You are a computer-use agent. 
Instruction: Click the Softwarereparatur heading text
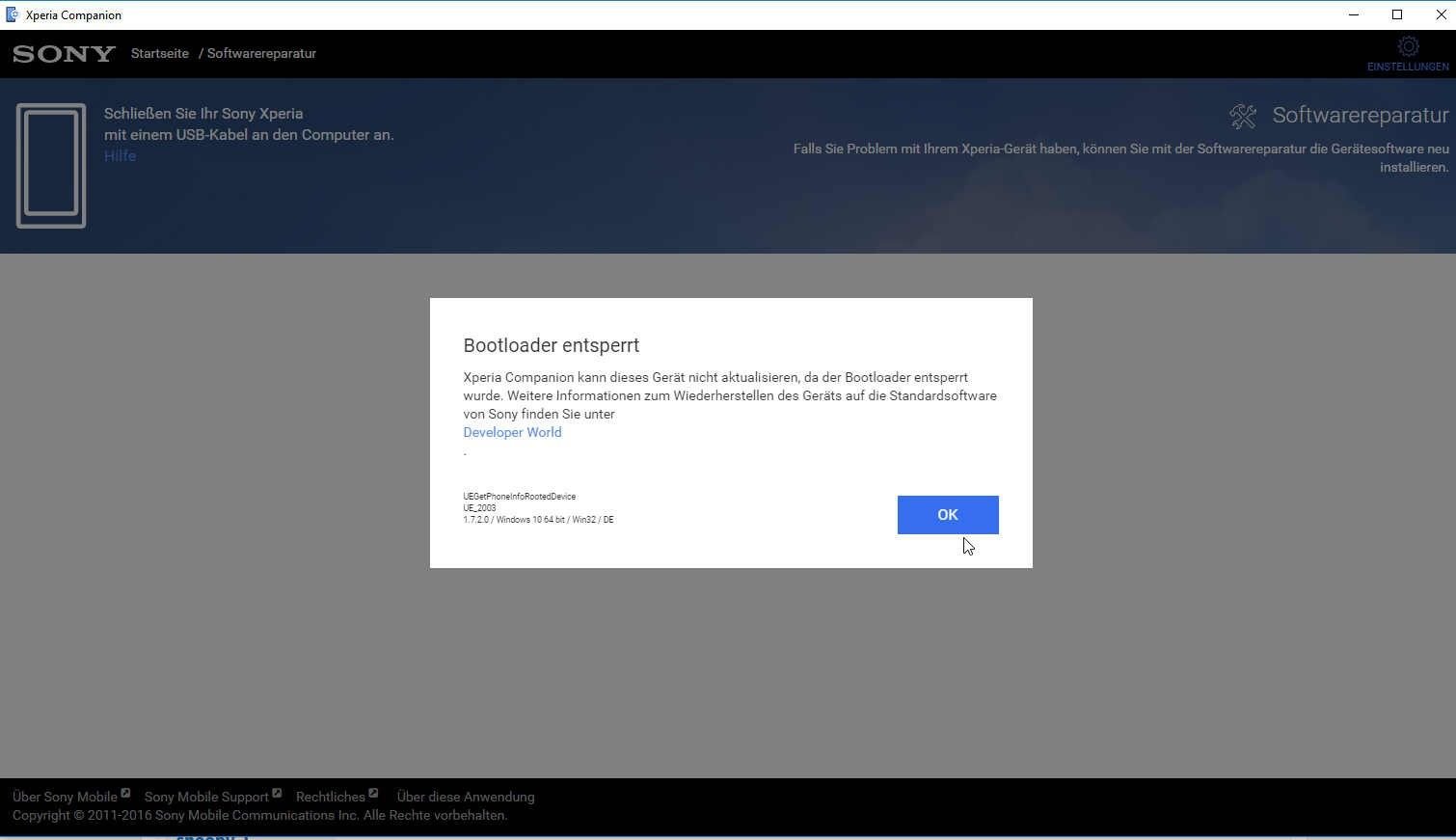click(x=1361, y=116)
